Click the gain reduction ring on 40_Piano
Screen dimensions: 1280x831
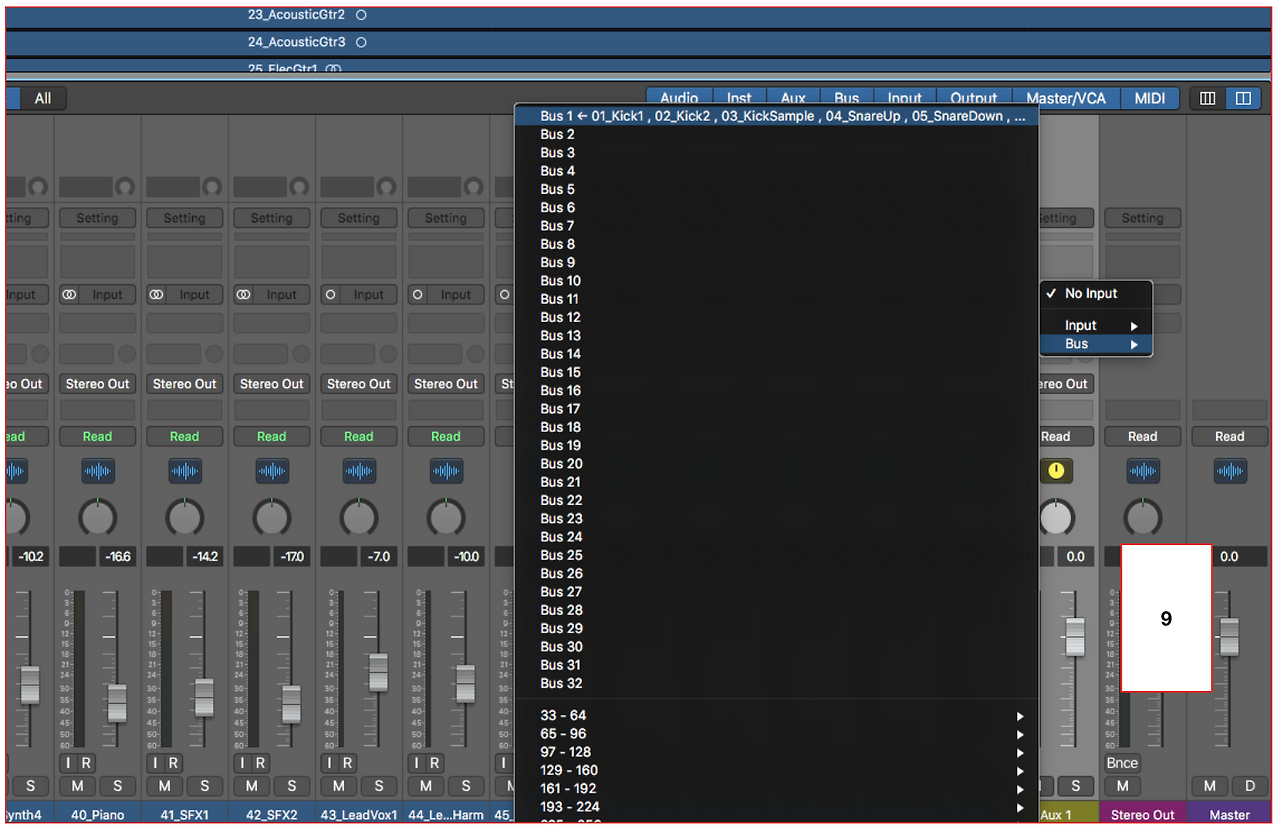point(124,186)
